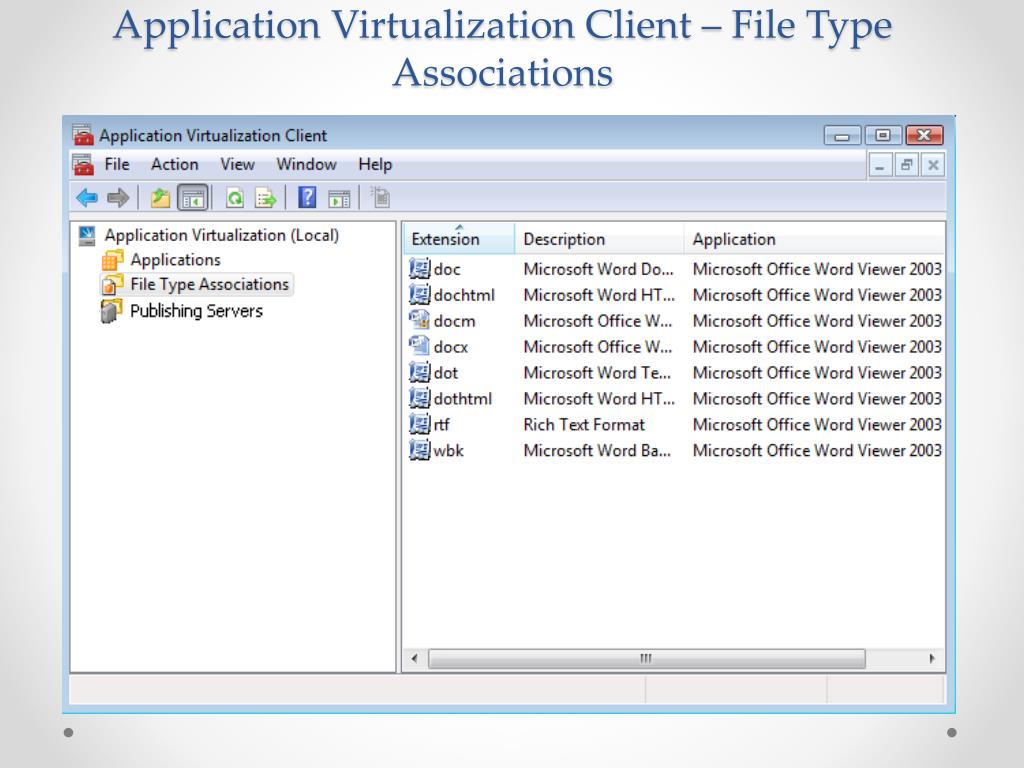Click the file icon of the wbk row
This screenshot has height=768, width=1024.
point(419,450)
